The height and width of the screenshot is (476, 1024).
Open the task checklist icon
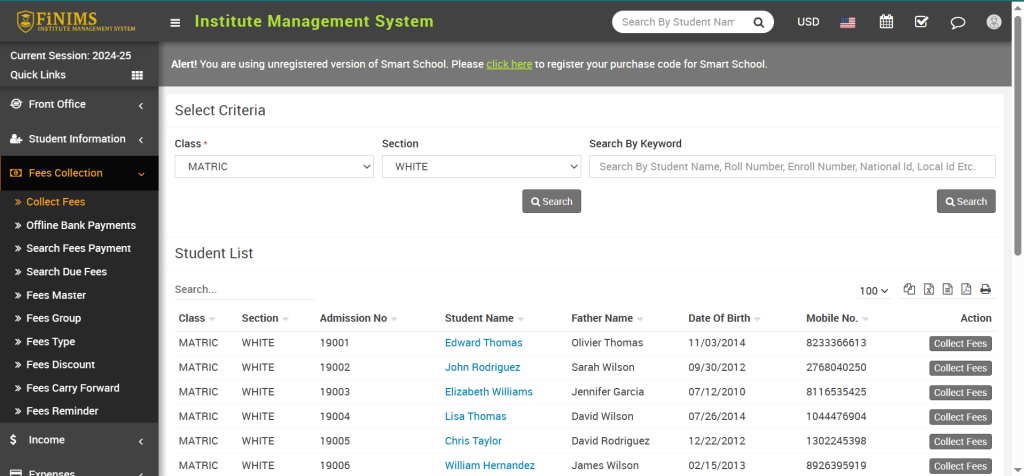[921, 22]
